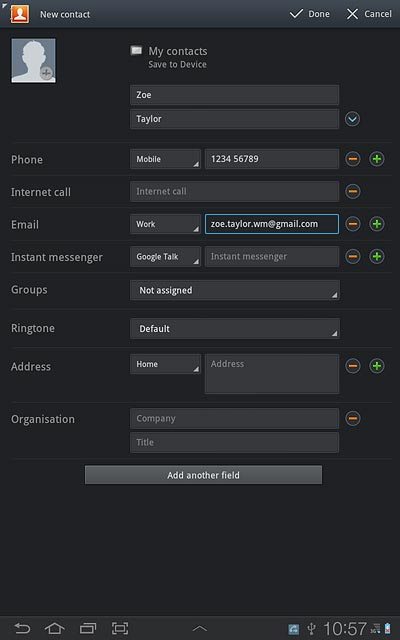The height and width of the screenshot is (640, 400).
Task: Open the Google Talk messenger type dropdown
Action: click(x=165, y=257)
